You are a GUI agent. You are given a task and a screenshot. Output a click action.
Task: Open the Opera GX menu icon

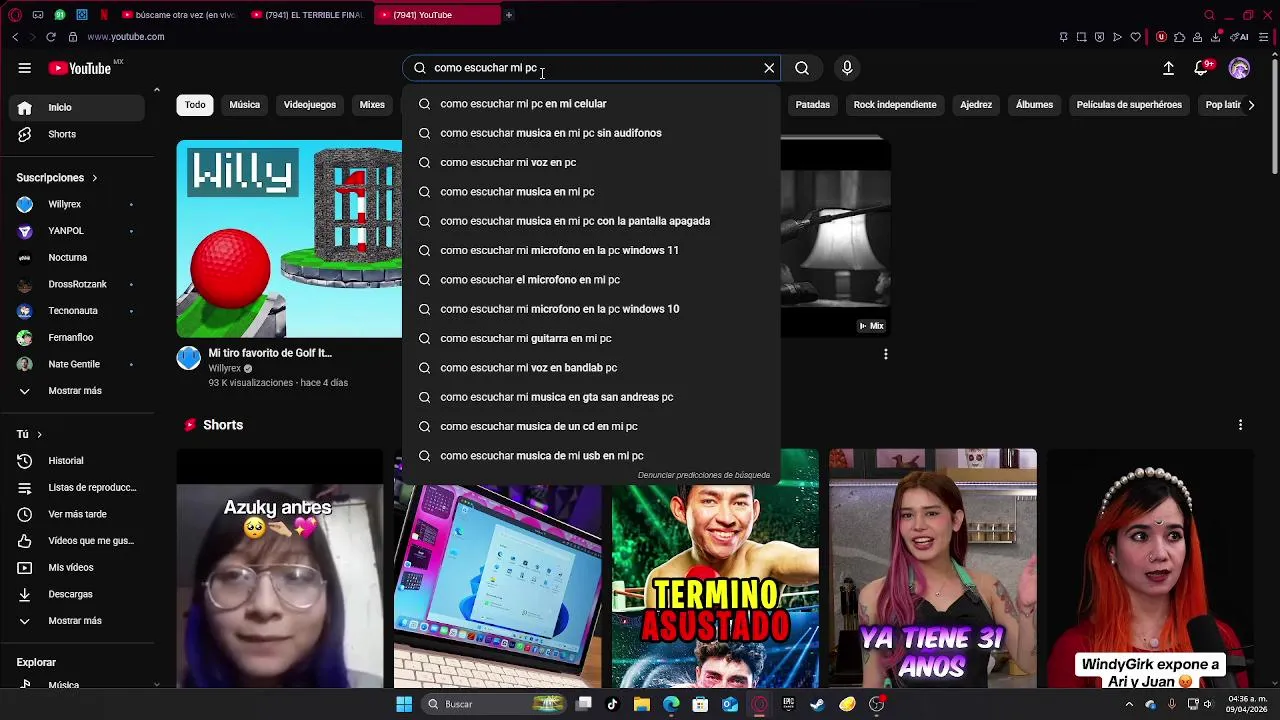click(15, 15)
